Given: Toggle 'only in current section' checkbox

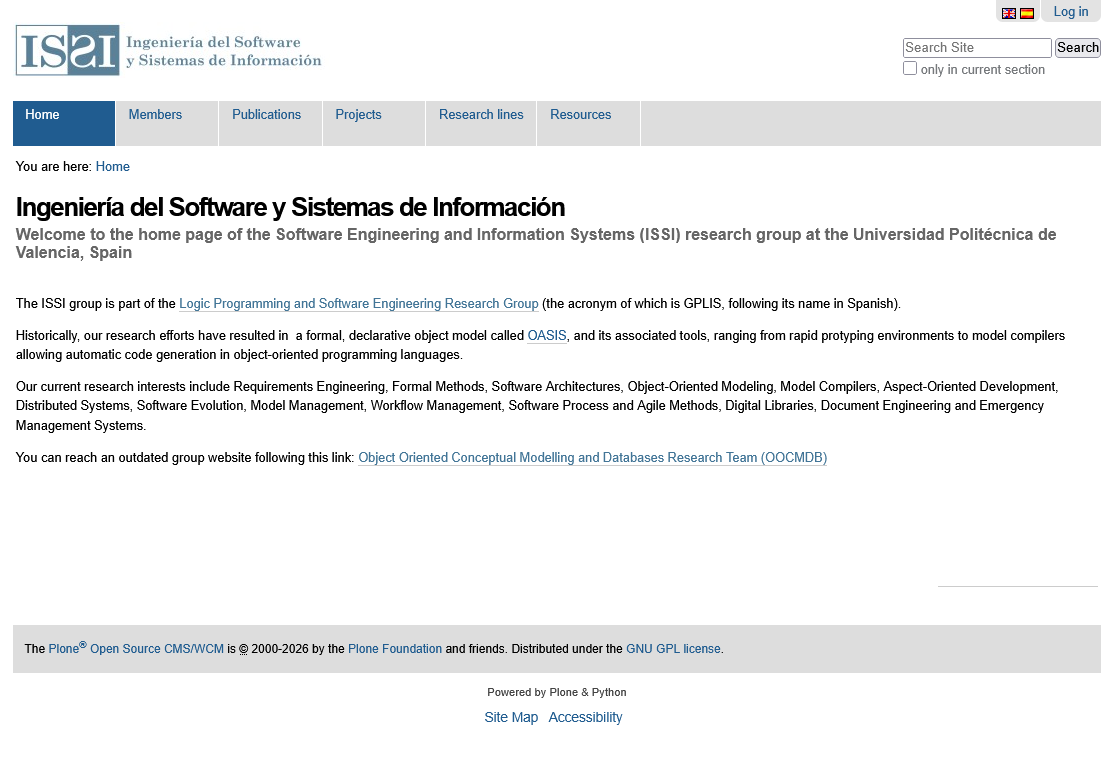Looking at the screenshot, I should pyautogui.click(x=910, y=68).
